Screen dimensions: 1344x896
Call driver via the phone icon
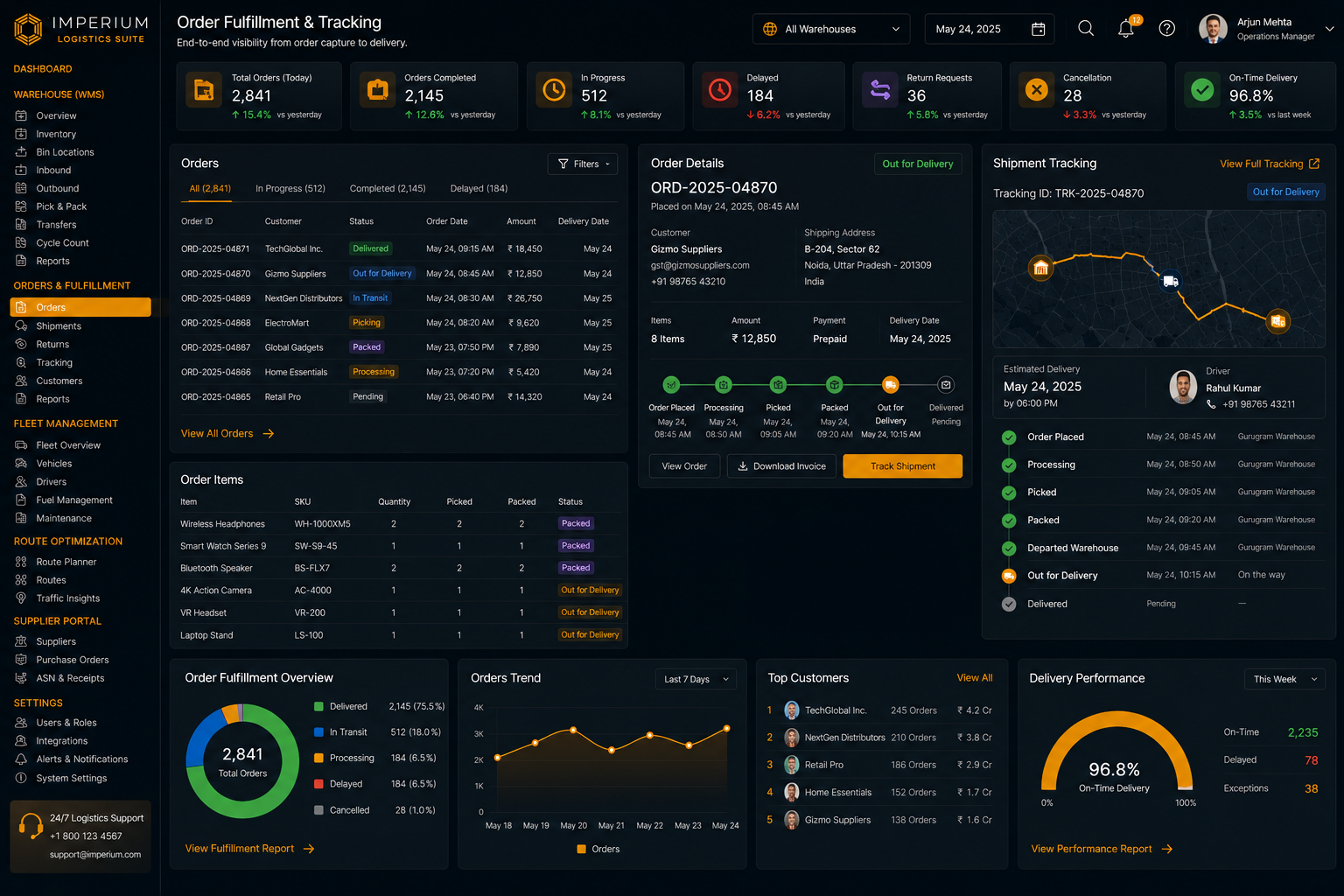tap(1211, 404)
